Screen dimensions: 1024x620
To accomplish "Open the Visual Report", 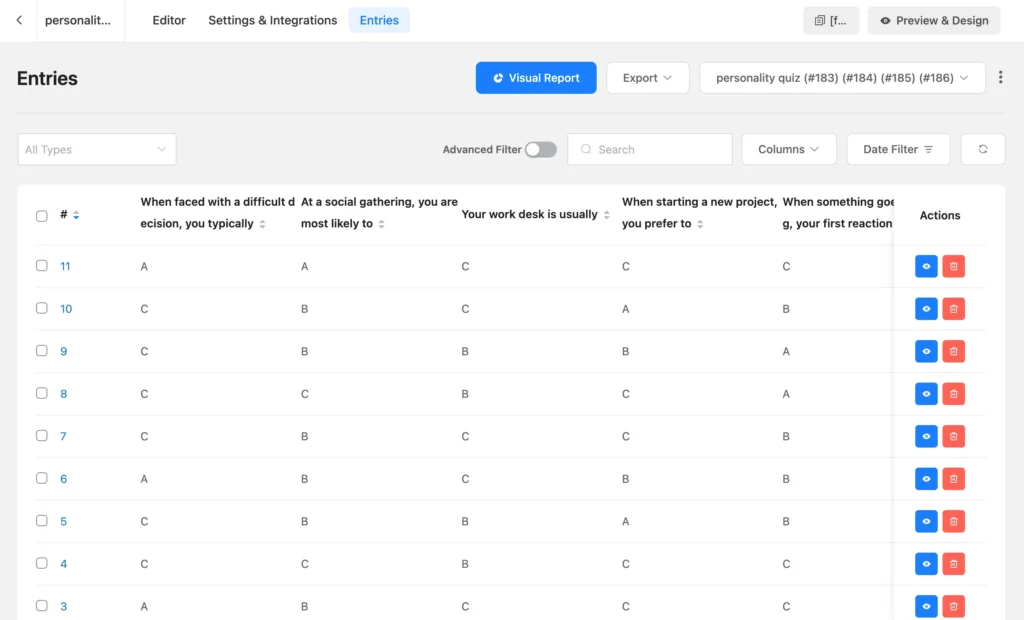I will click(536, 78).
